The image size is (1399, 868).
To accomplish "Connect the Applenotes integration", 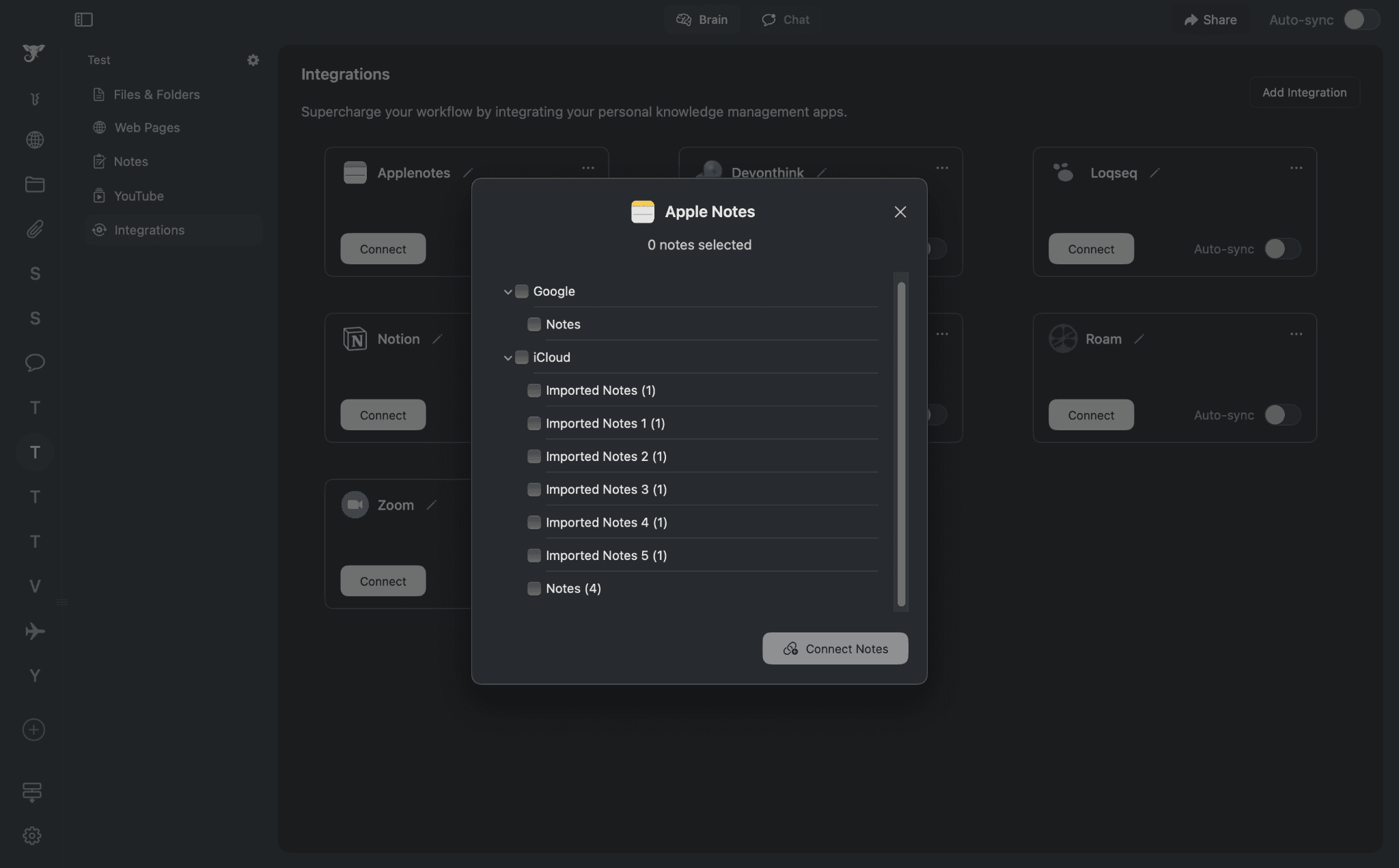I will tap(383, 249).
